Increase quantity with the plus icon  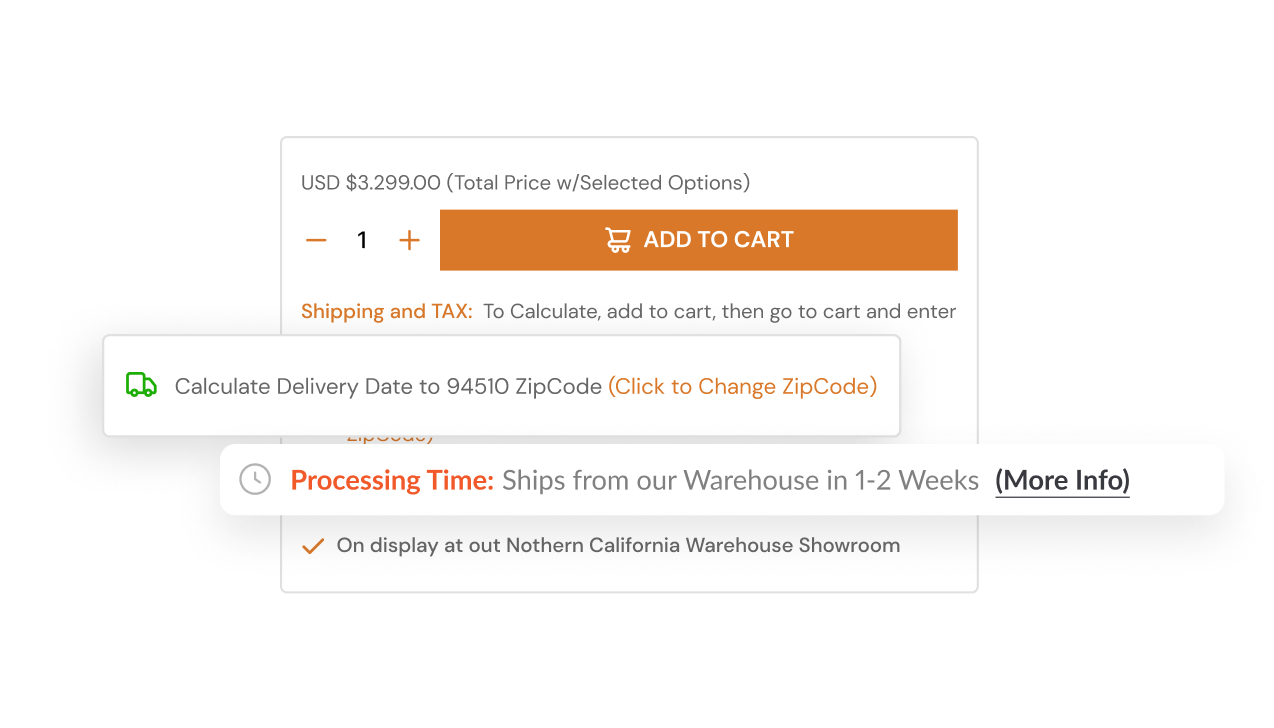409,240
